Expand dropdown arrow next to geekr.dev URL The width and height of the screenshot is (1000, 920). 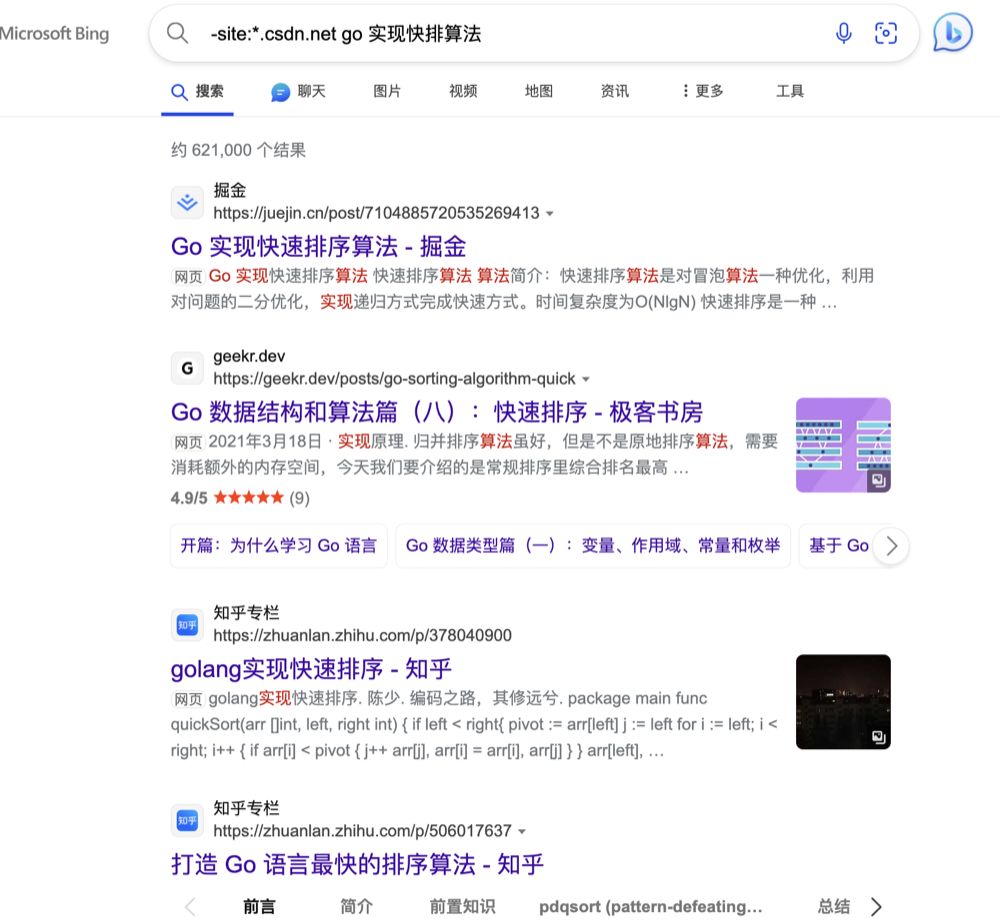pyautogui.click(x=586, y=380)
